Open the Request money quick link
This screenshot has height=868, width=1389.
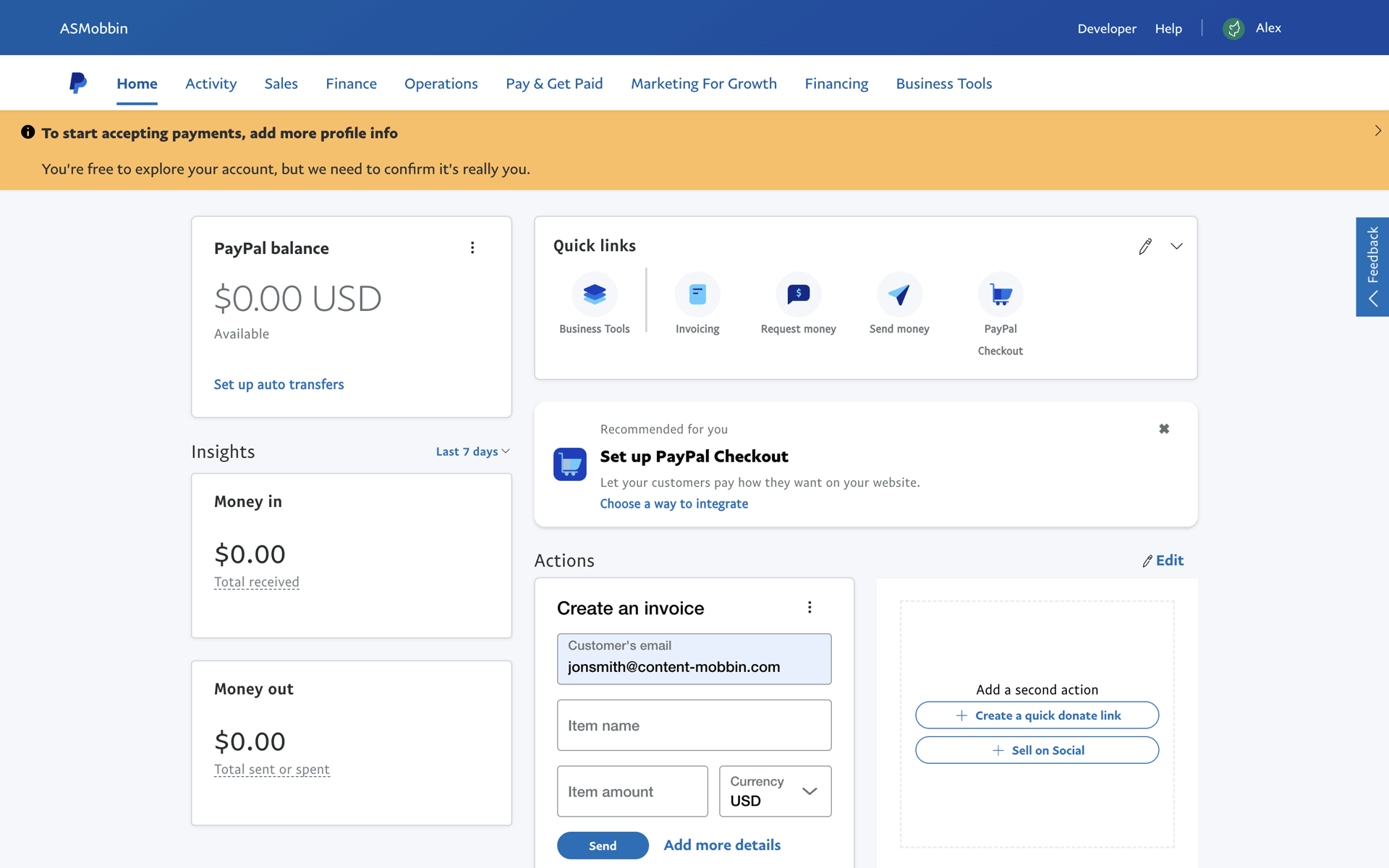798,304
